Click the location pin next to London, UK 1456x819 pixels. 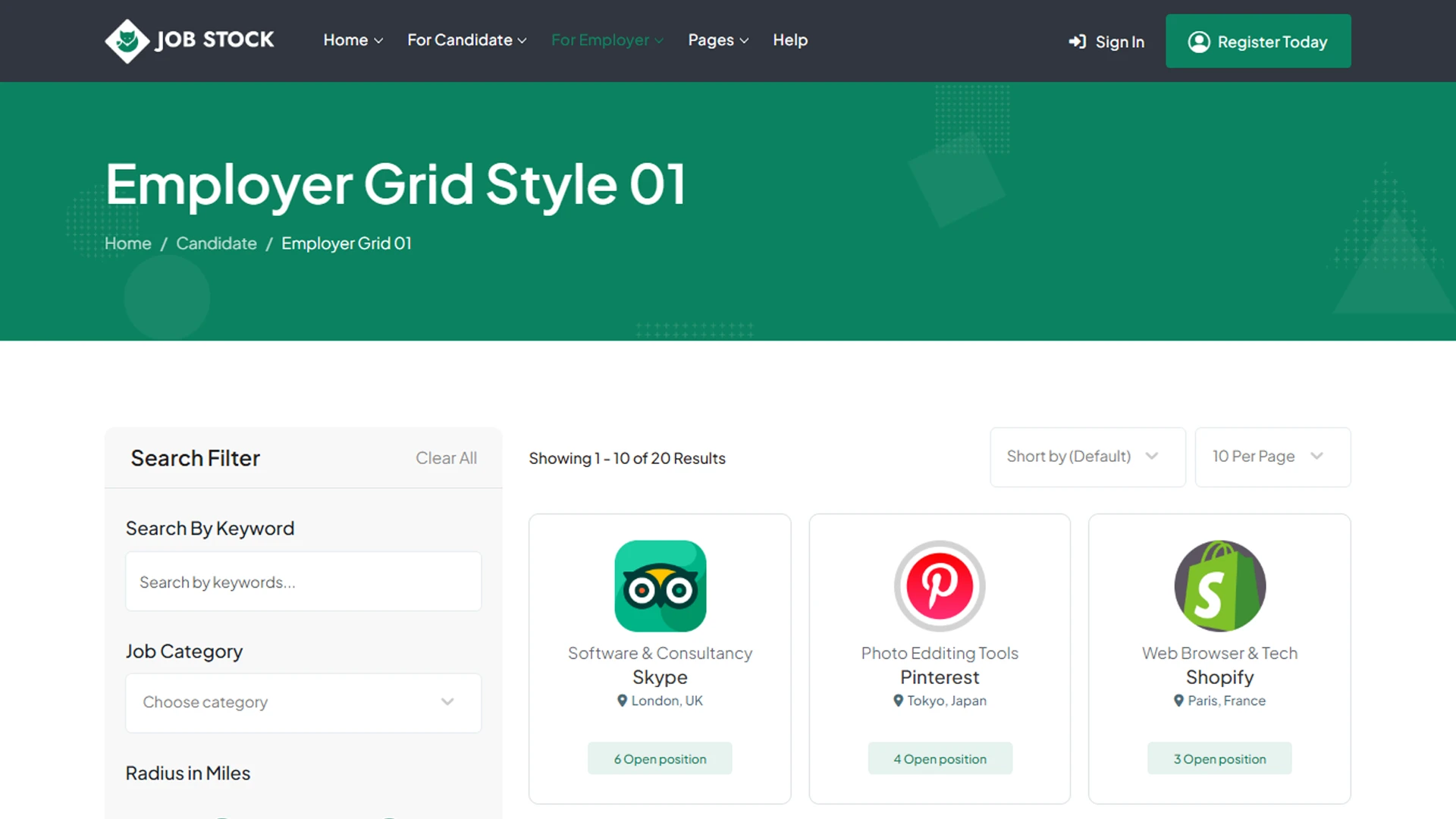point(622,701)
